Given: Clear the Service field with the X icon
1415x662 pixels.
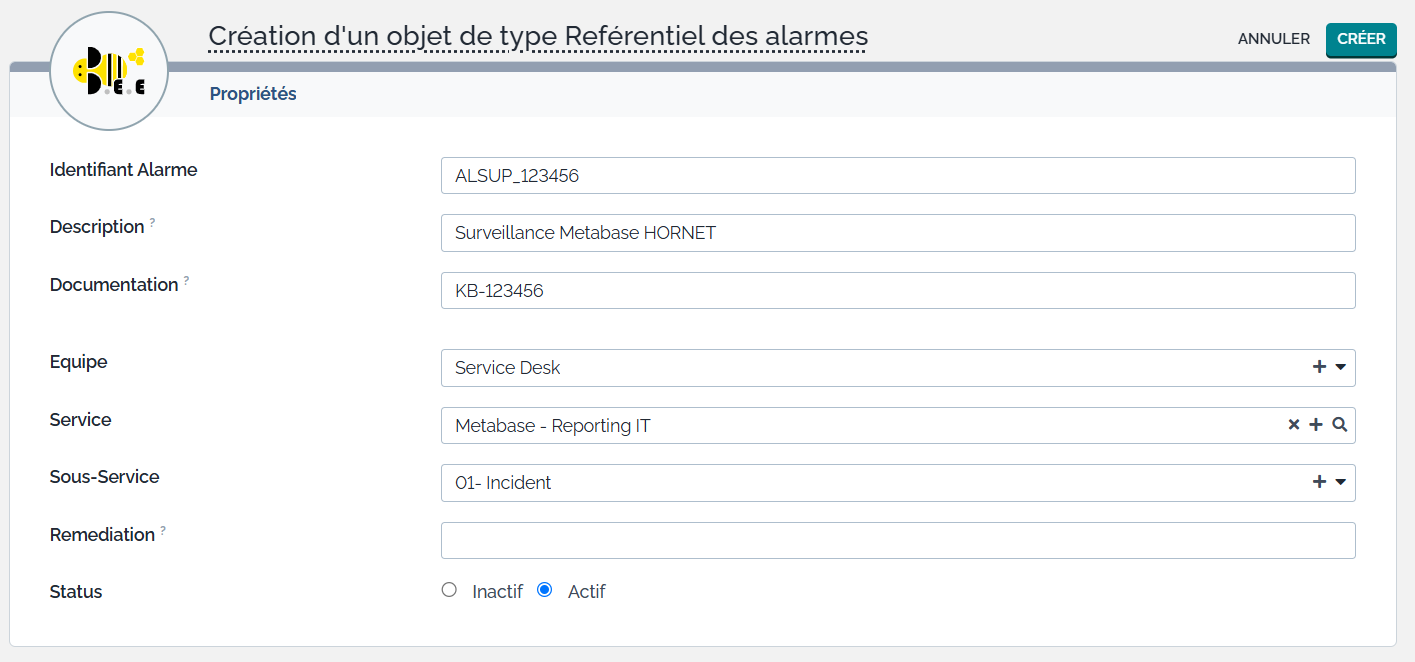Looking at the screenshot, I should tap(1293, 425).
